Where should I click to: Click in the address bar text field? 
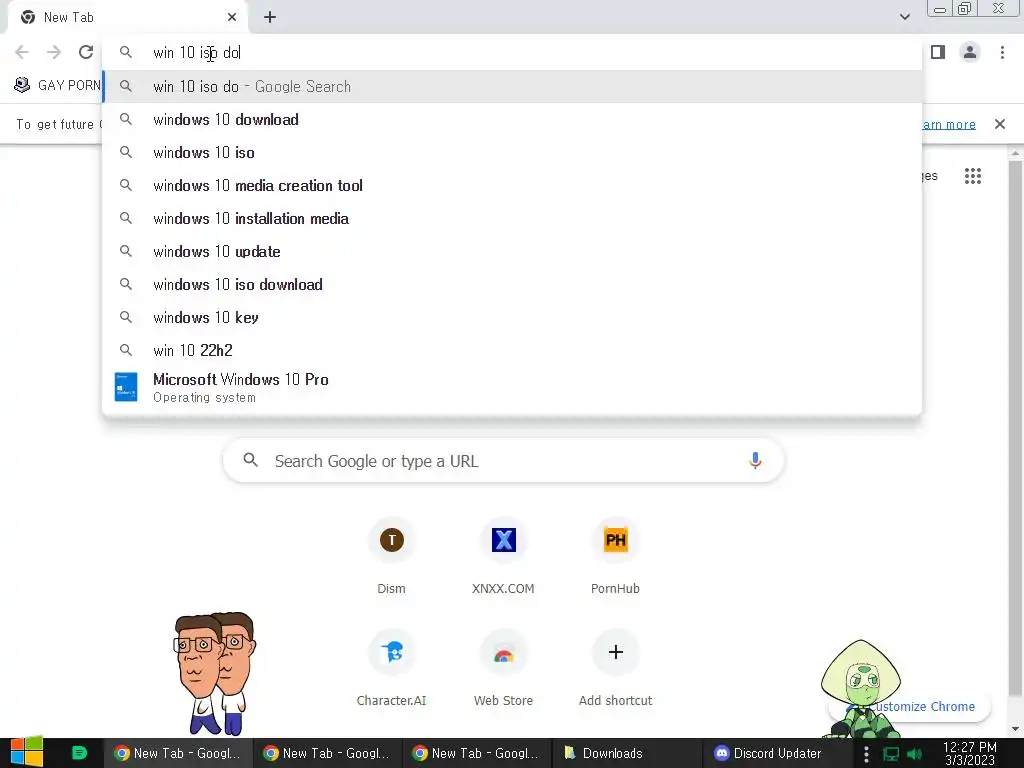pos(512,52)
